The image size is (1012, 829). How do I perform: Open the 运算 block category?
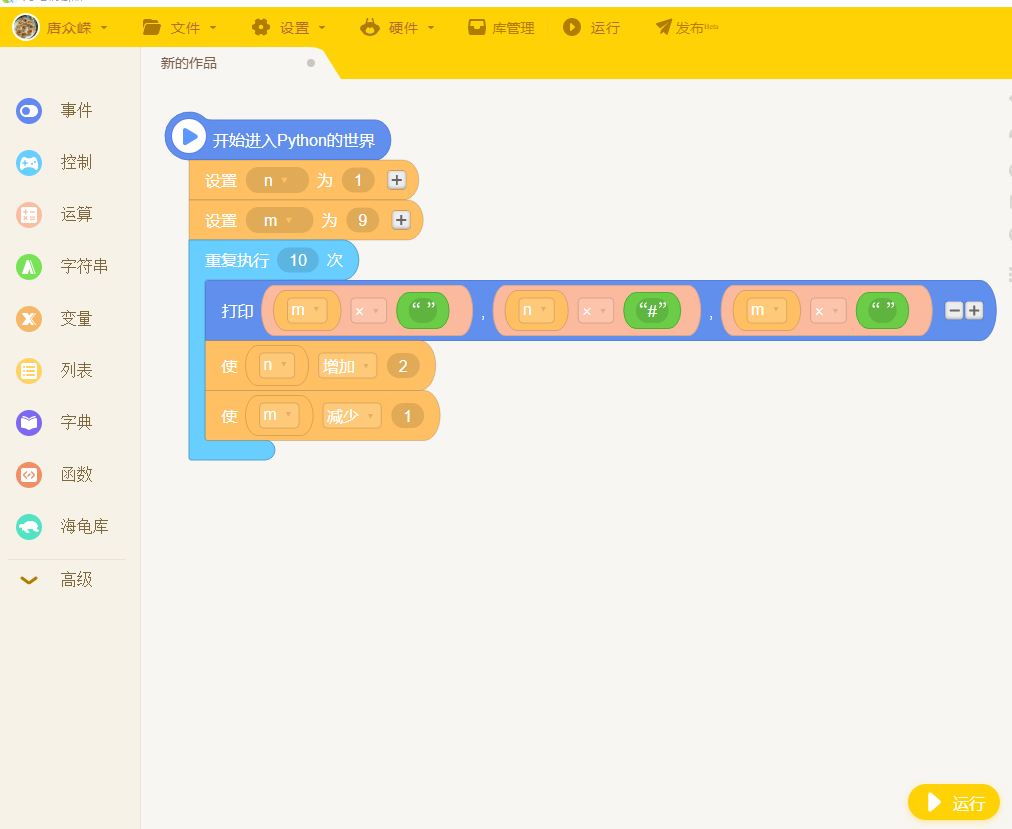(55, 214)
